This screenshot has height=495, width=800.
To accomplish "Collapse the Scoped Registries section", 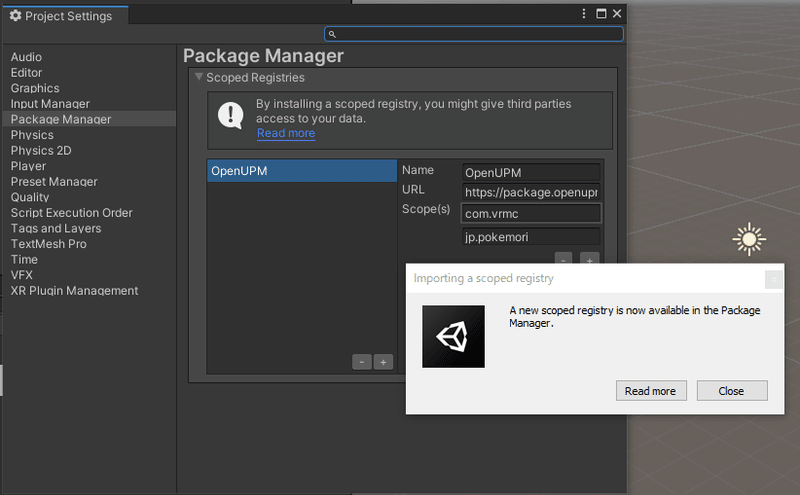I will 199,77.
